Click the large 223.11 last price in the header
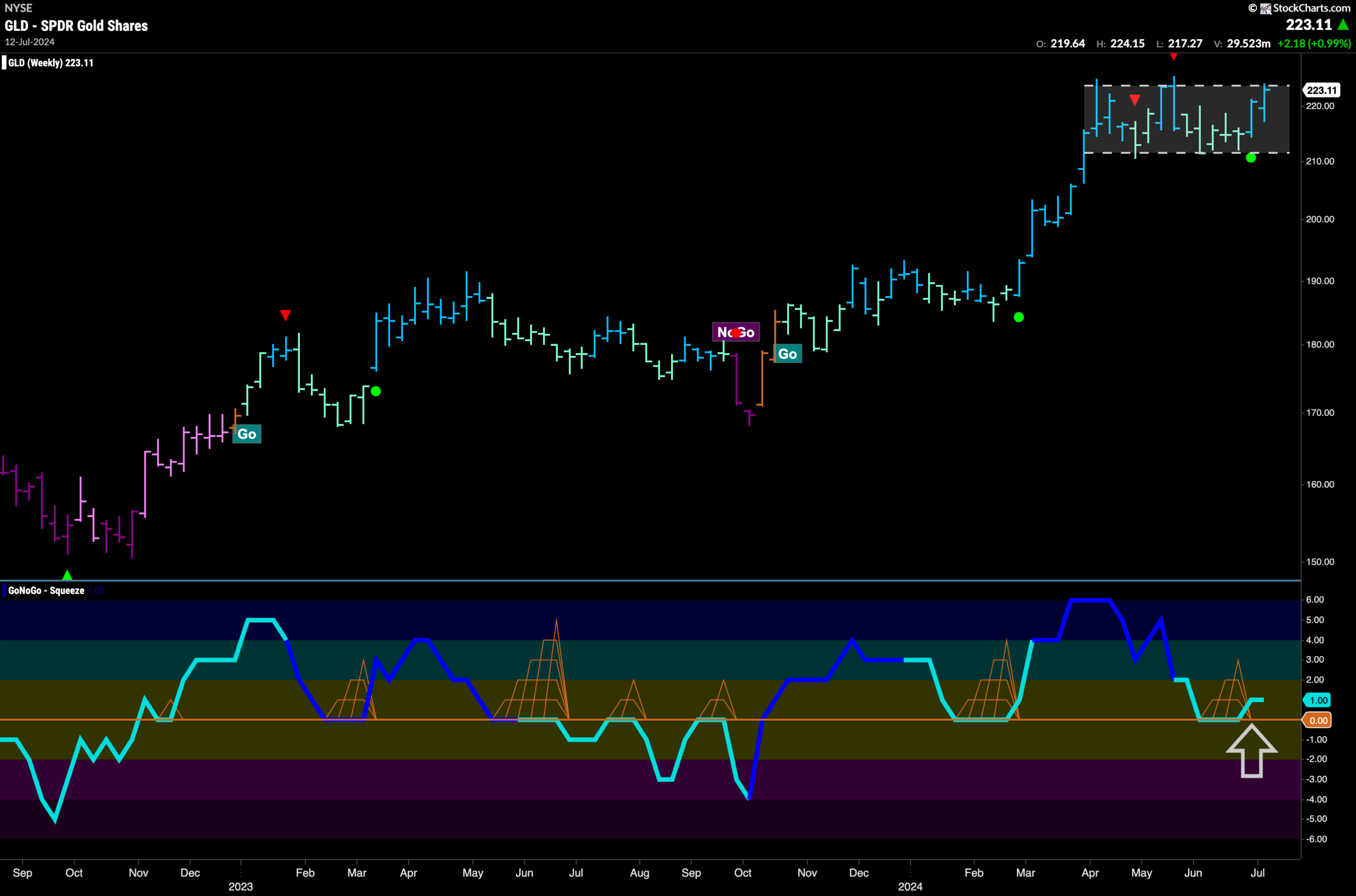Screen dimensions: 1356x896 [x=1309, y=24]
